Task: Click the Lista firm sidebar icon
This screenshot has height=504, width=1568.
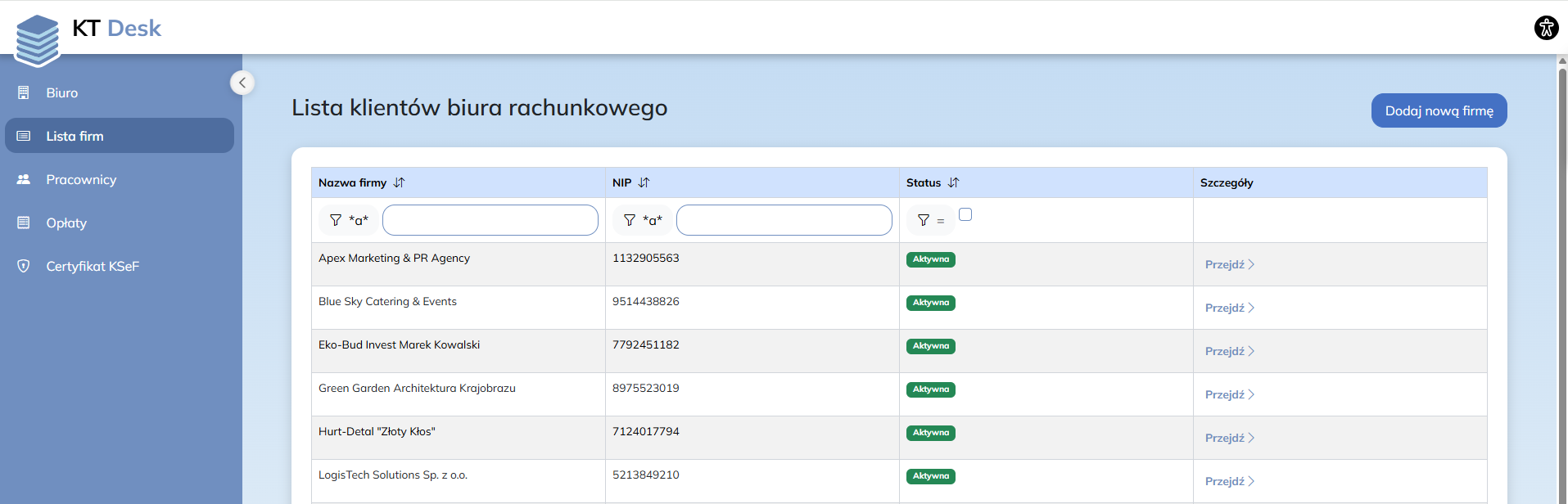Action: pyautogui.click(x=24, y=136)
